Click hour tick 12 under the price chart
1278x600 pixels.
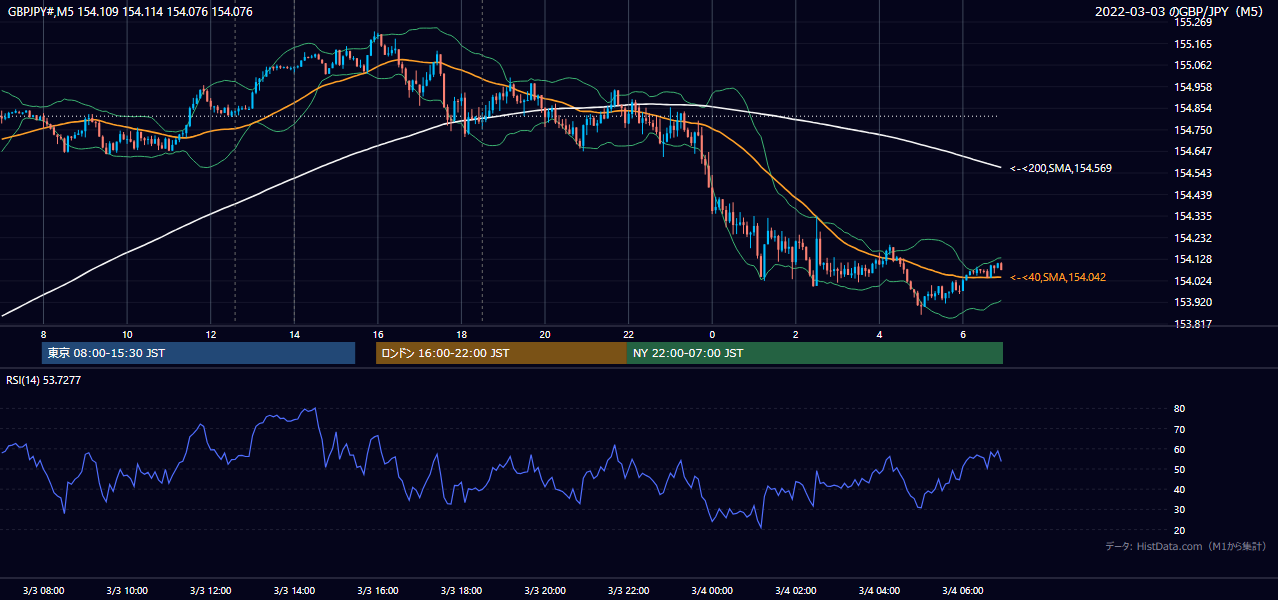[210, 333]
